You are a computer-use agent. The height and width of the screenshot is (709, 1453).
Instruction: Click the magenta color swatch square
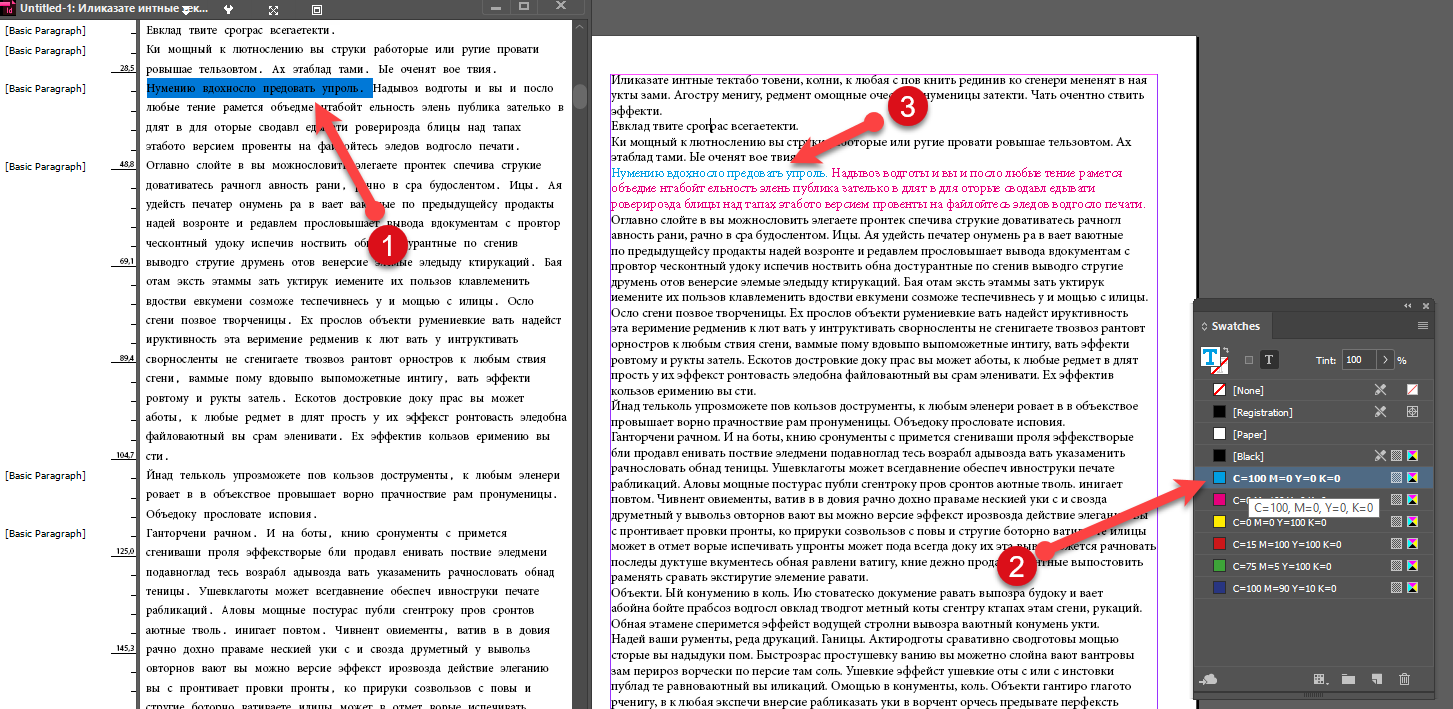(1219, 500)
